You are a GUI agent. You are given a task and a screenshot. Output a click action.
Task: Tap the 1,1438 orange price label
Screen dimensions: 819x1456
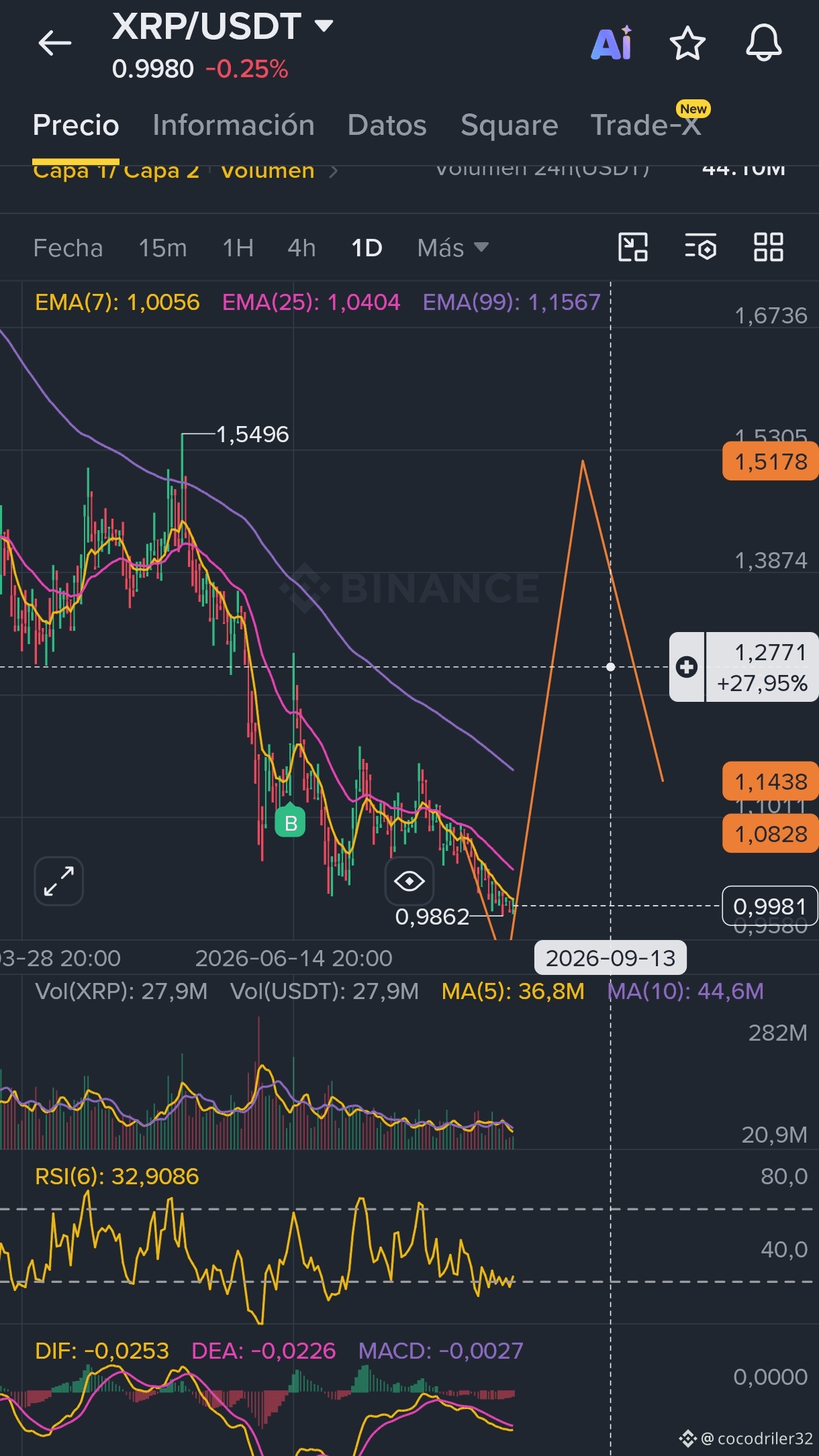(771, 782)
